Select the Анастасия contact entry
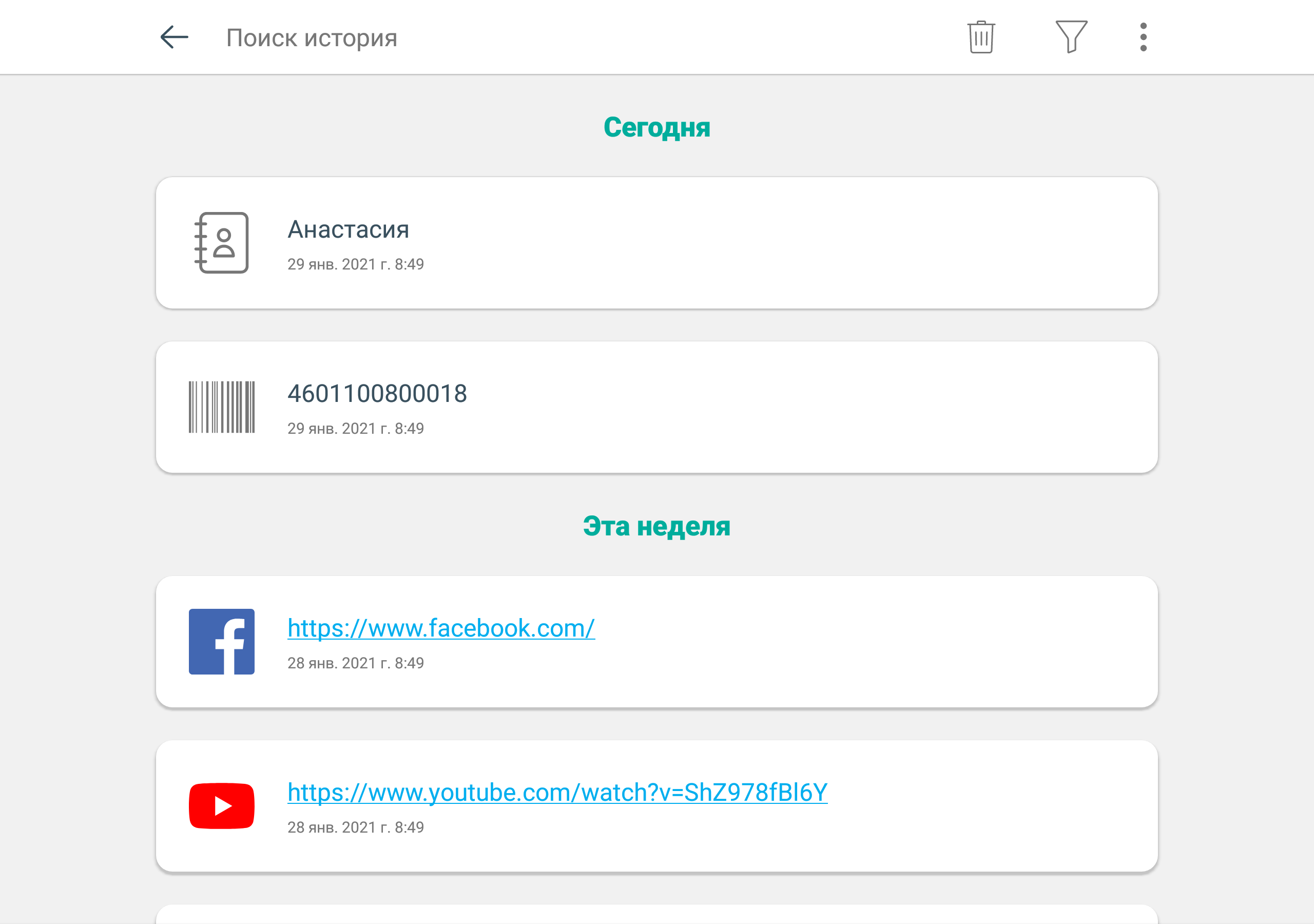Screen dimensions: 1314x924 click(x=657, y=243)
